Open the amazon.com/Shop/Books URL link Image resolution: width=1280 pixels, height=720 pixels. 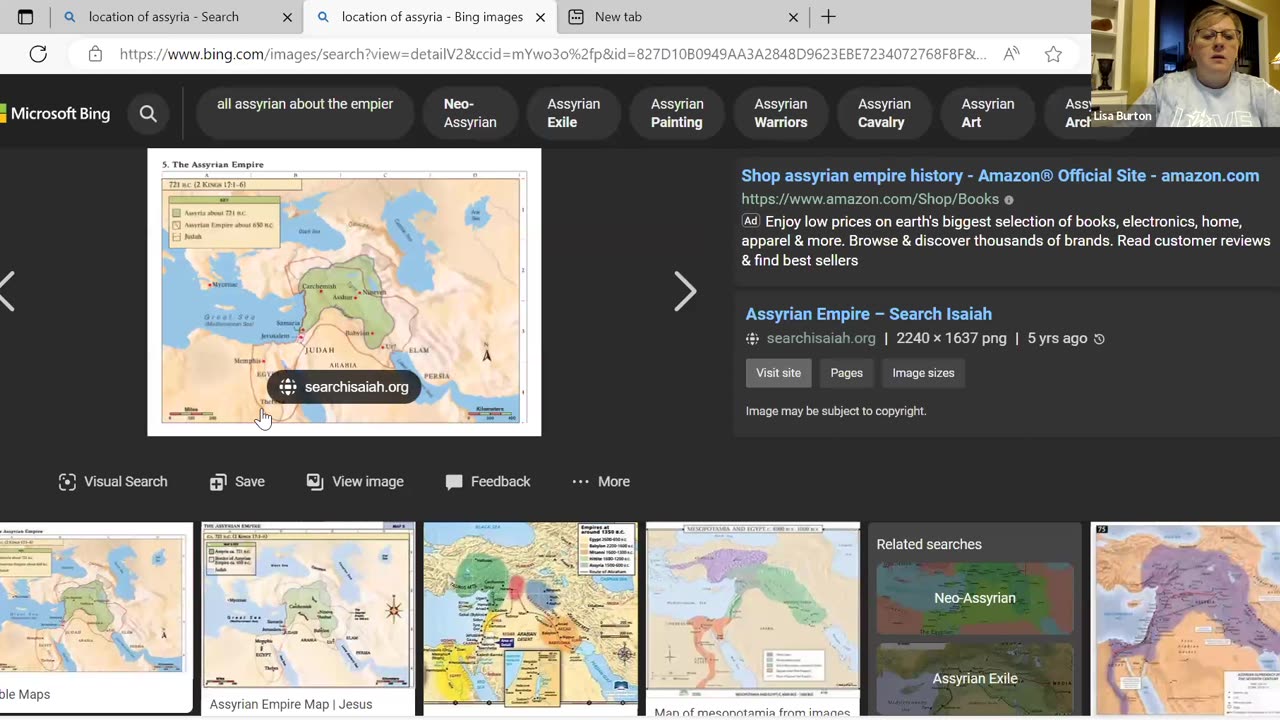[870, 199]
